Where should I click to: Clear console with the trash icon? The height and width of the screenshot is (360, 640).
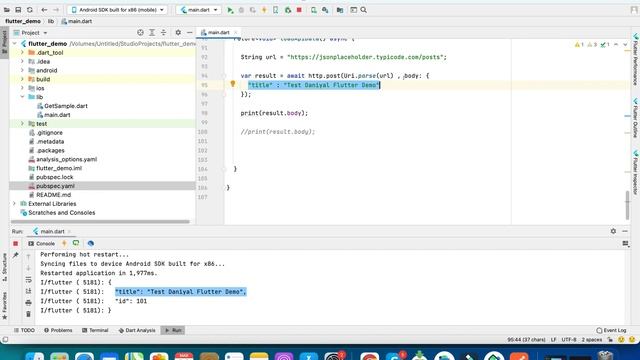[28, 314]
